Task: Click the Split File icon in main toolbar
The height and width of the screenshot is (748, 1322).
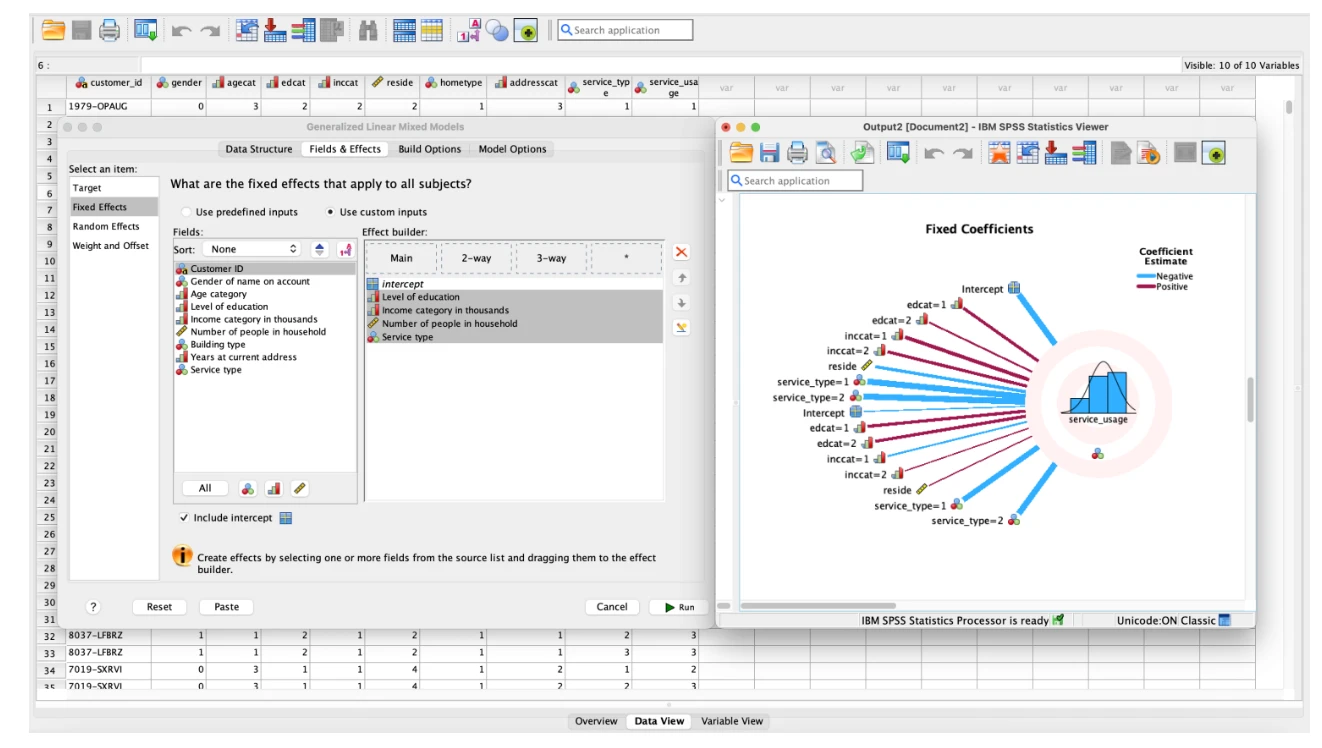Action: tap(404, 30)
